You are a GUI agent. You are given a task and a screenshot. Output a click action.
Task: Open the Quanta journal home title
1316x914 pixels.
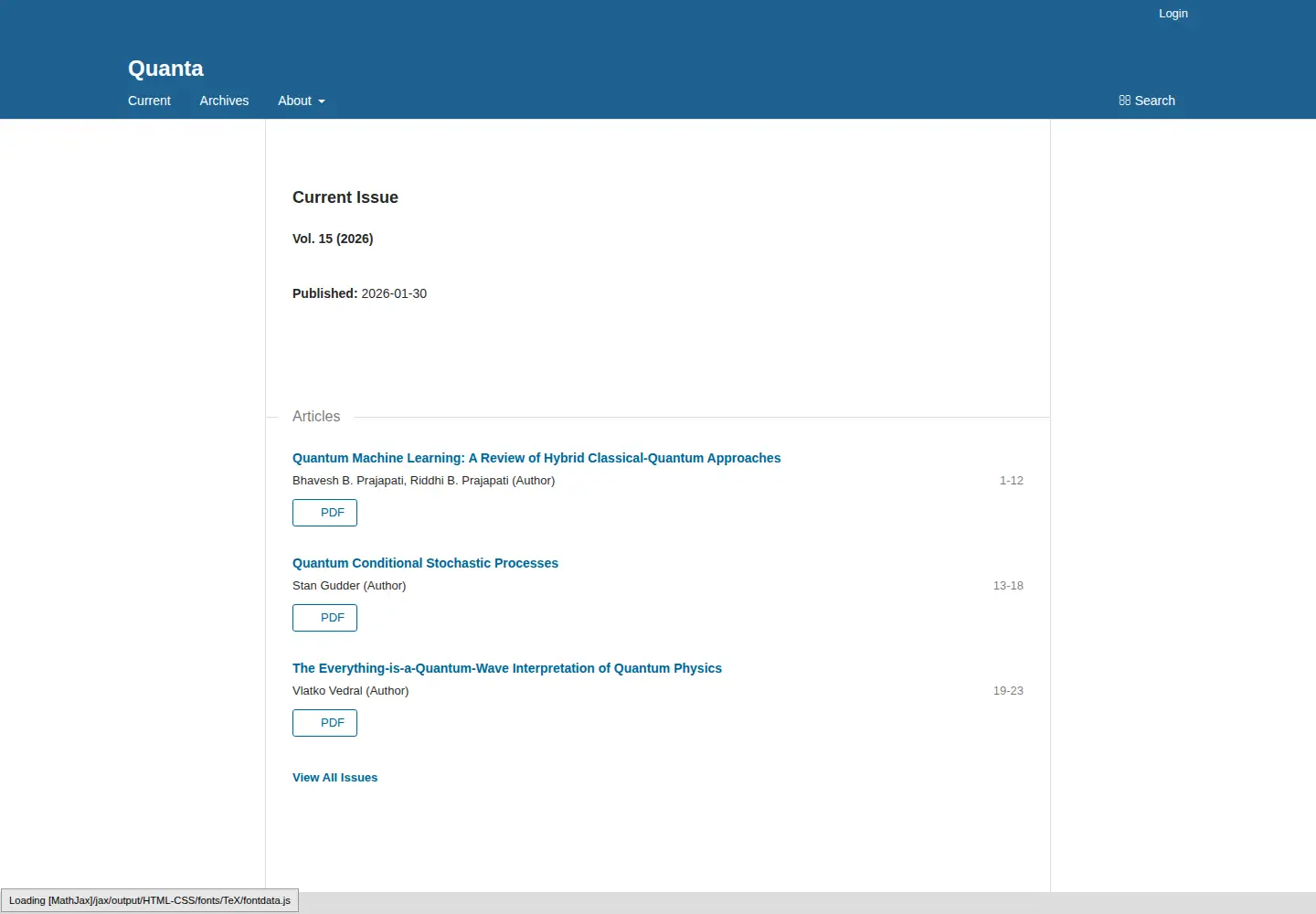165,69
